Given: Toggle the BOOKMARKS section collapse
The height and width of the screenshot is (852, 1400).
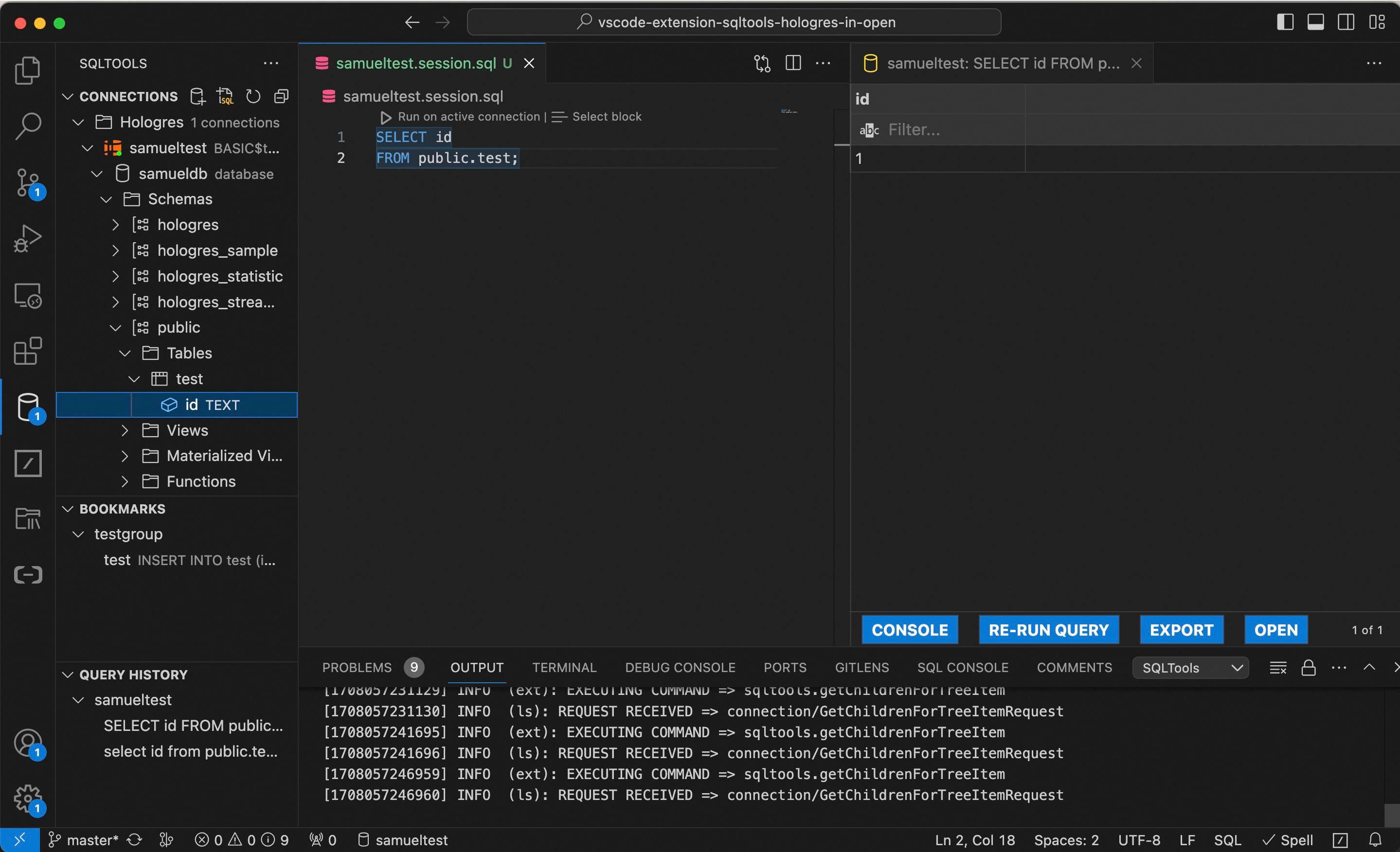Looking at the screenshot, I should pyautogui.click(x=67, y=508).
